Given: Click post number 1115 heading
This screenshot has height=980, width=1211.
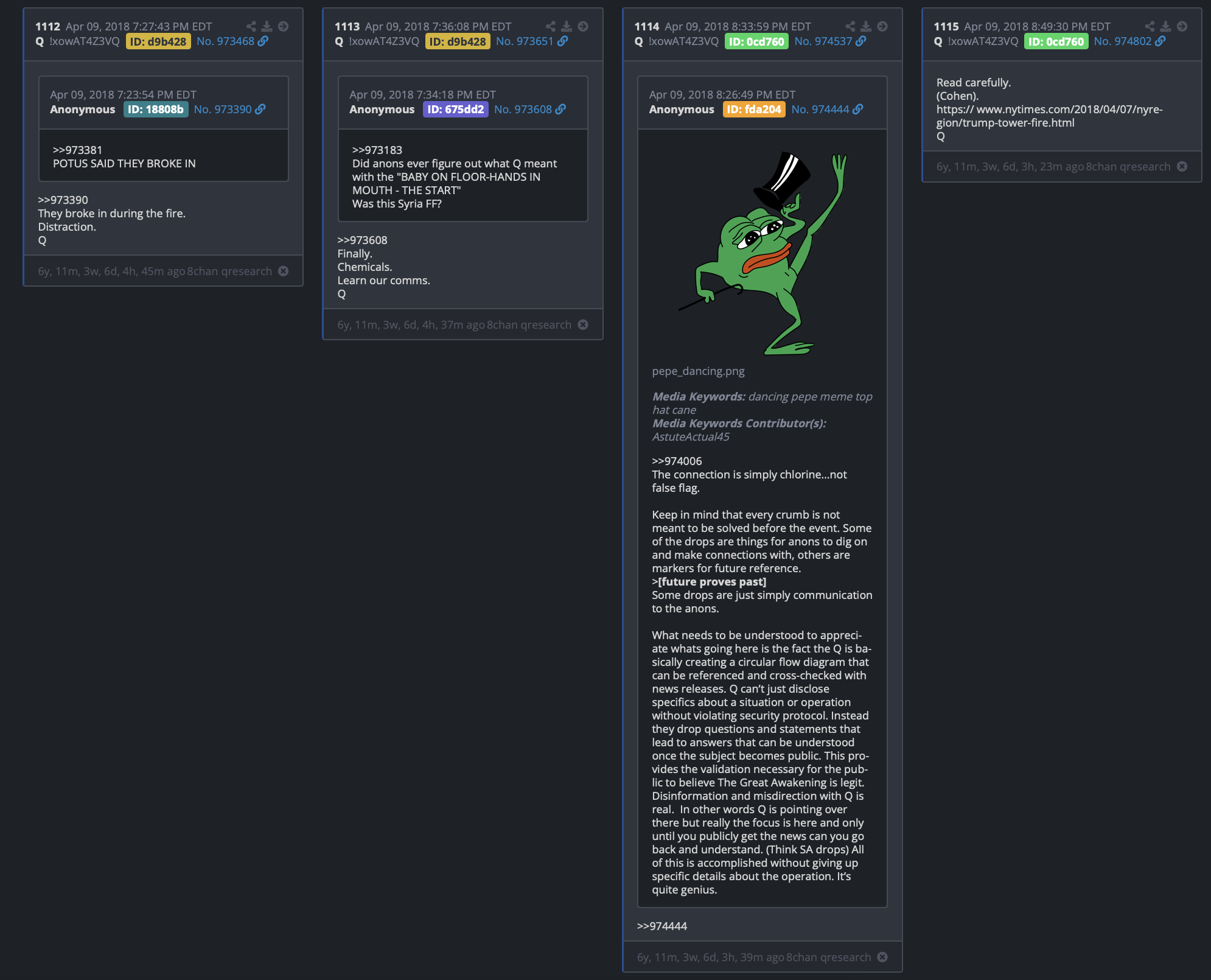Looking at the screenshot, I should [x=946, y=26].
